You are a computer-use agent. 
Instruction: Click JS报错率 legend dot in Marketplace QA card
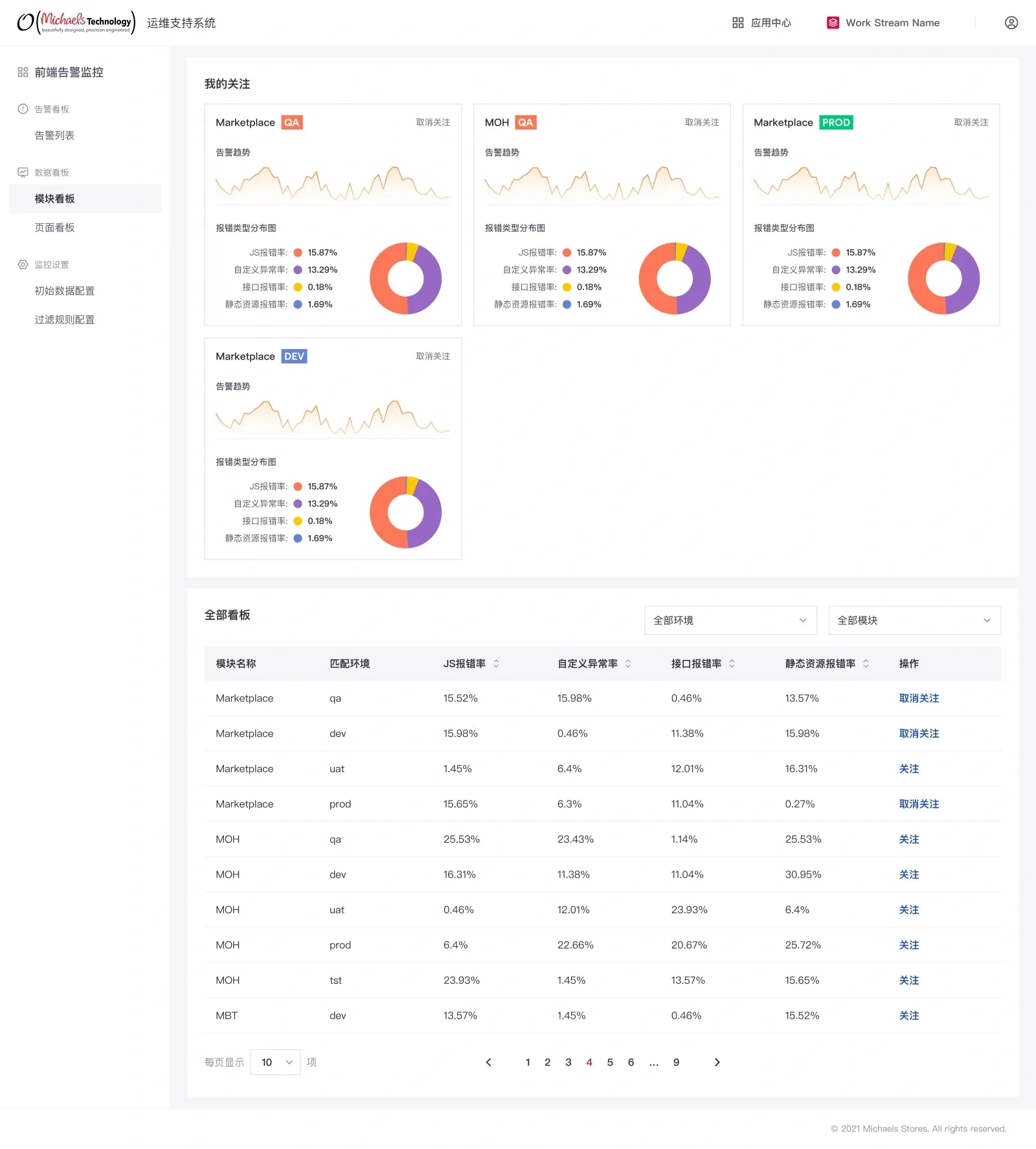pyautogui.click(x=298, y=253)
